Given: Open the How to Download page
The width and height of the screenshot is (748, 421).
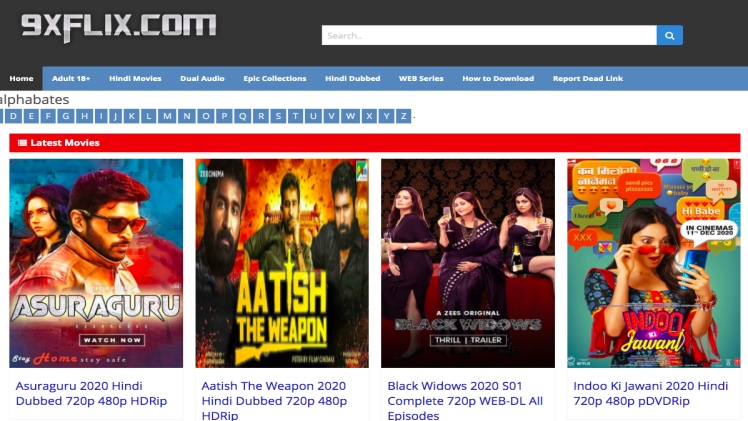Looking at the screenshot, I should click(498, 78).
